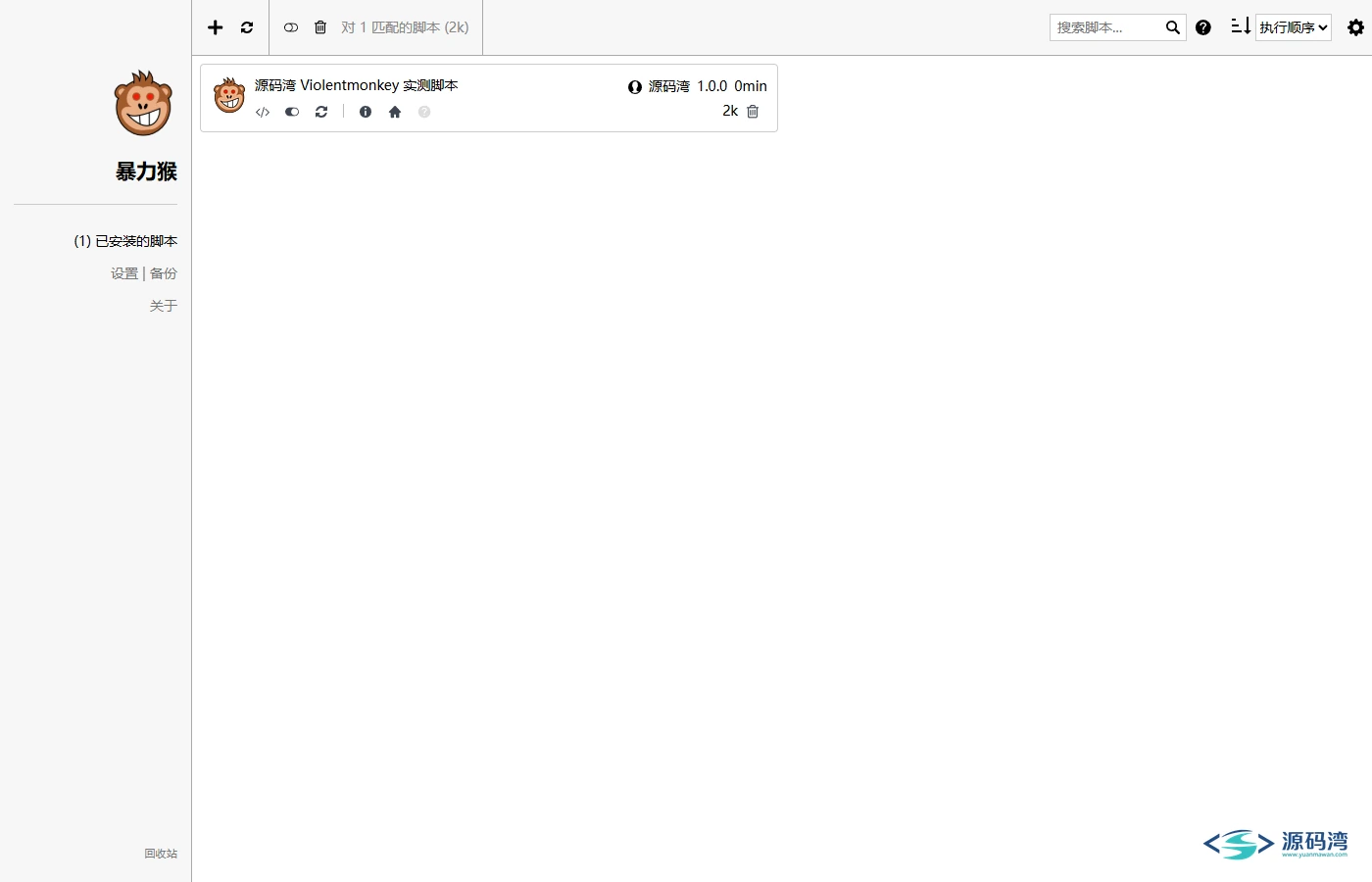
Task: Open the 执行顺序 sort order dropdown
Action: (1294, 27)
